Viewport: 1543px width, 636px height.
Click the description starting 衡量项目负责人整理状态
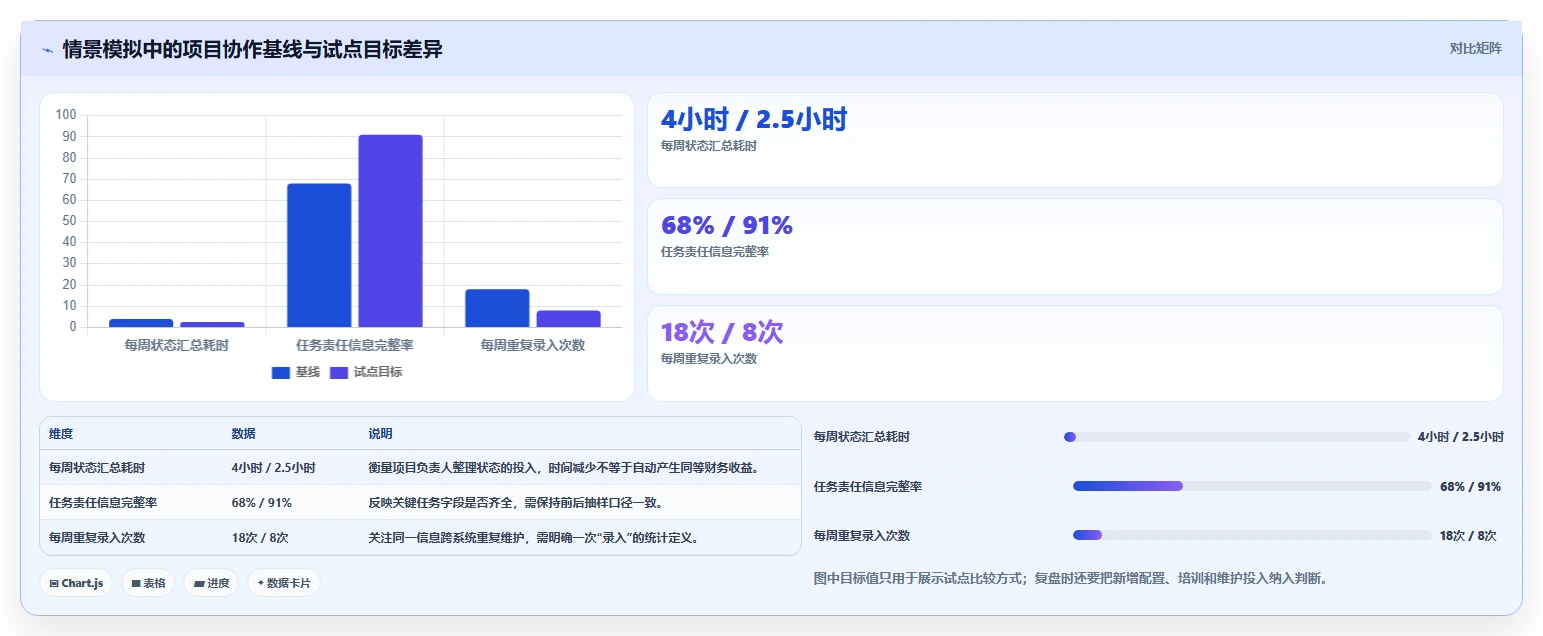click(x=563, y=467)
